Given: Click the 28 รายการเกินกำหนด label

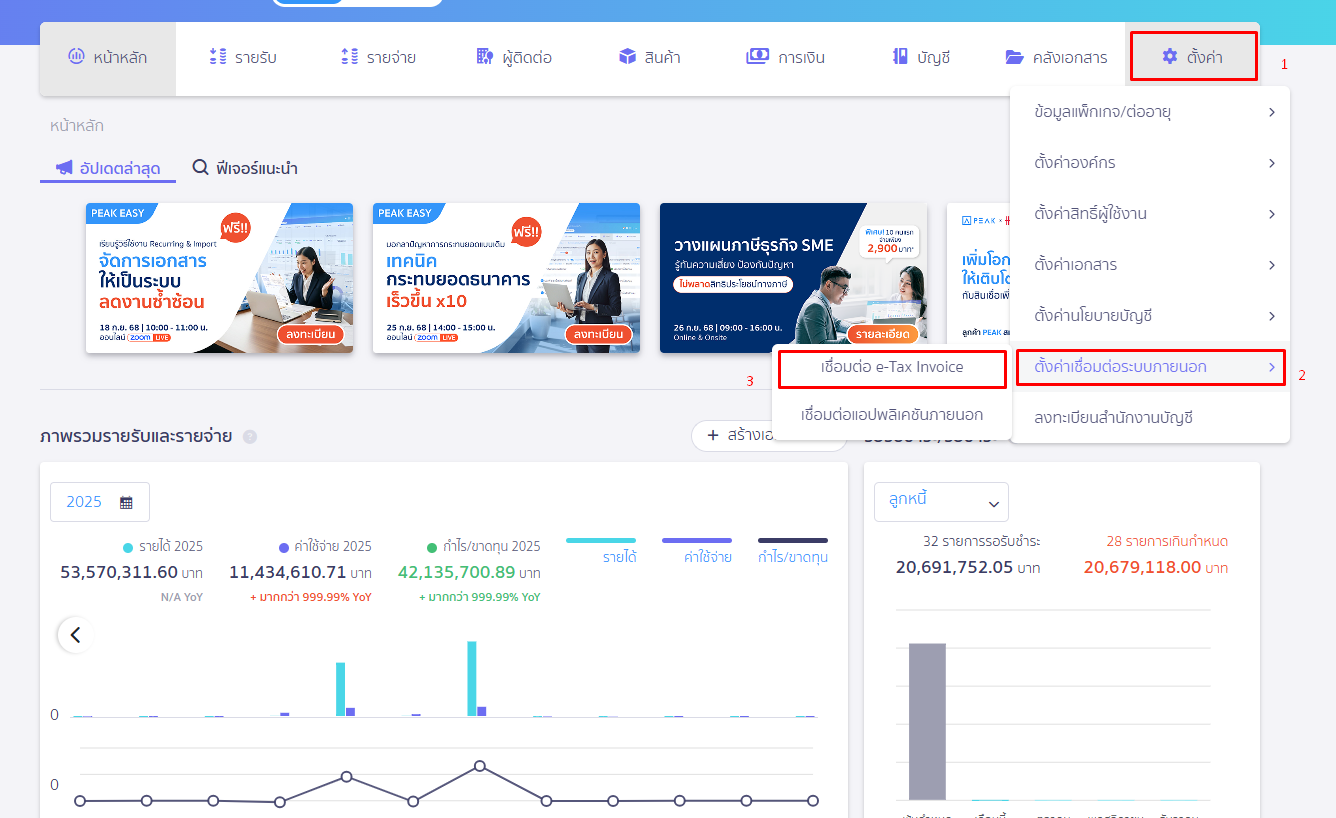Looking at the screenshot, I should (x=1167, y=541).
